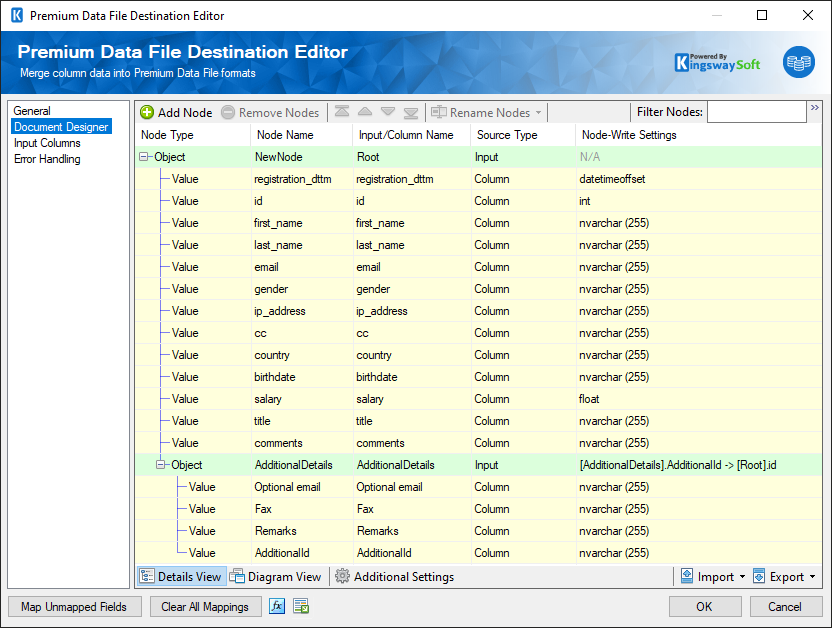Click the blue database icon in banner

799,62
